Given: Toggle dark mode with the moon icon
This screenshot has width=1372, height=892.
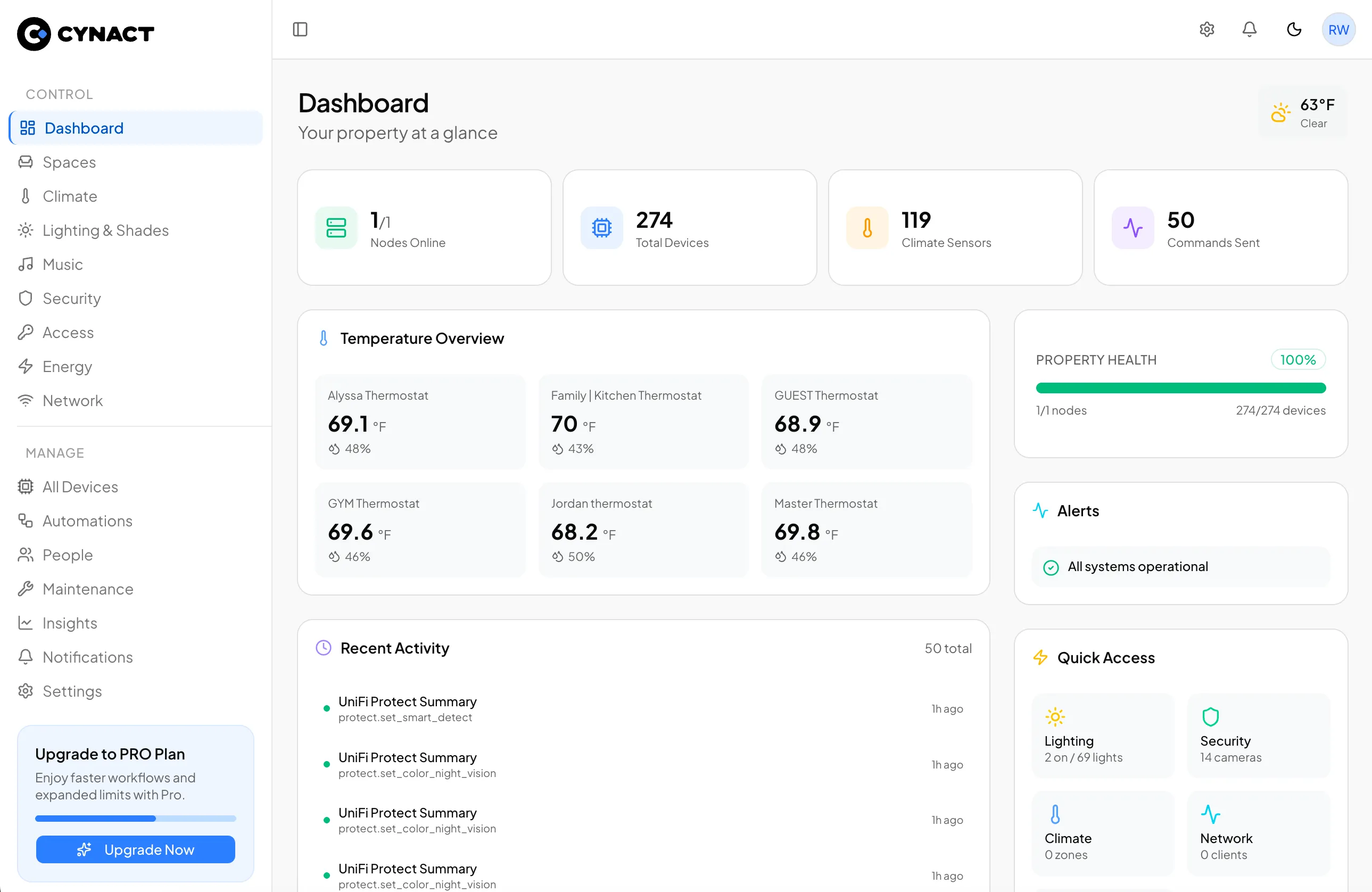Looking at the screenshot, I should (1294, 29).
